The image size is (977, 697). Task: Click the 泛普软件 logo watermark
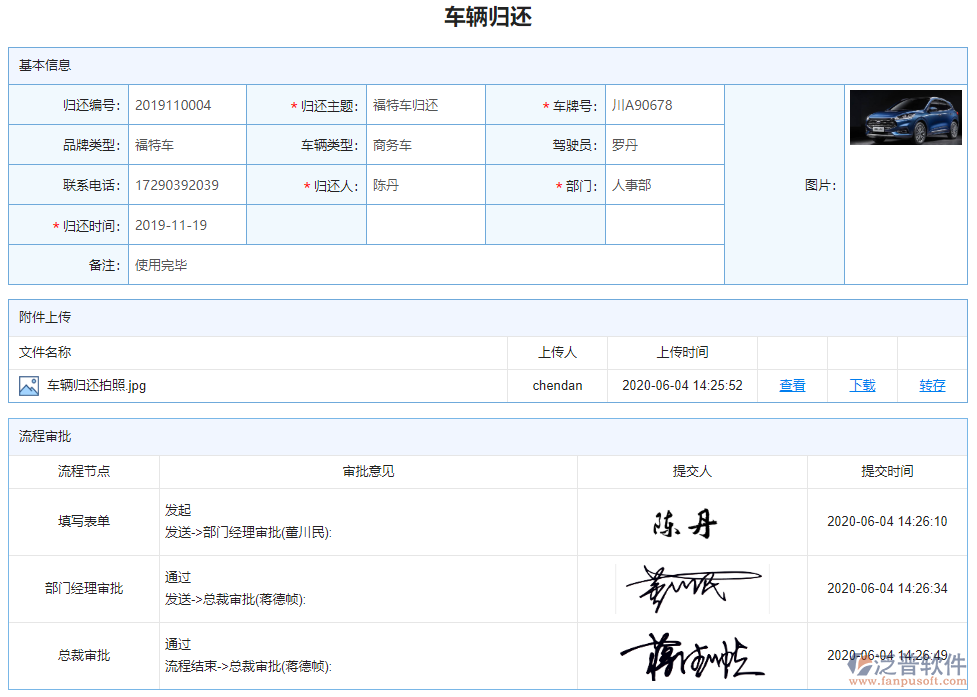coord(906,667)
